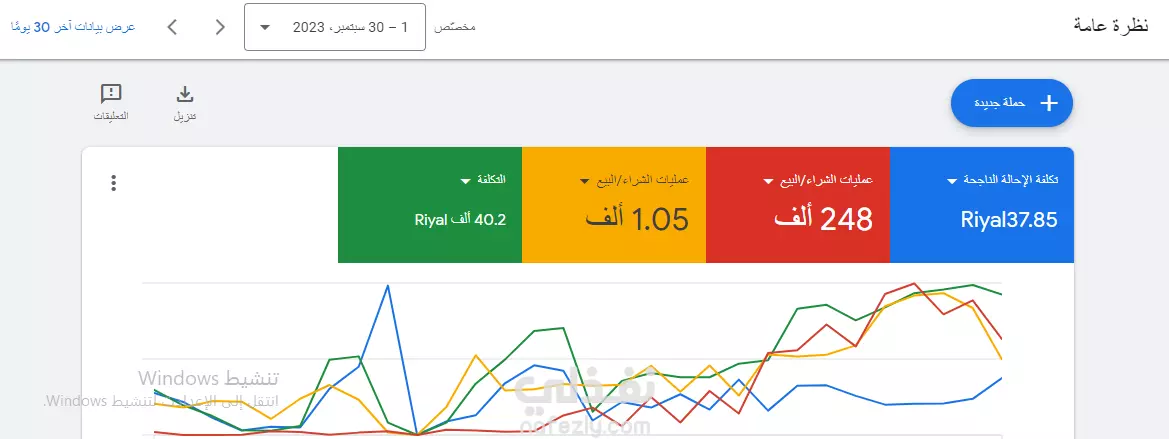Expand the blue metric card dropdown arrow

pos(952,181)
